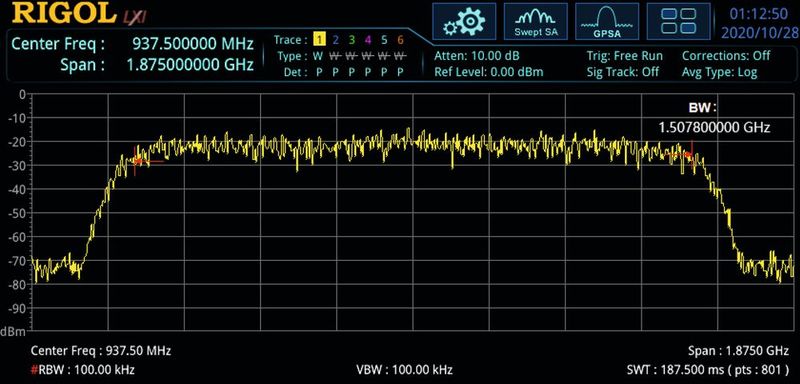Click the Trace 1 detector P indicator
Viewport: 800px width, 384px height.
click(x=319, y=72)
